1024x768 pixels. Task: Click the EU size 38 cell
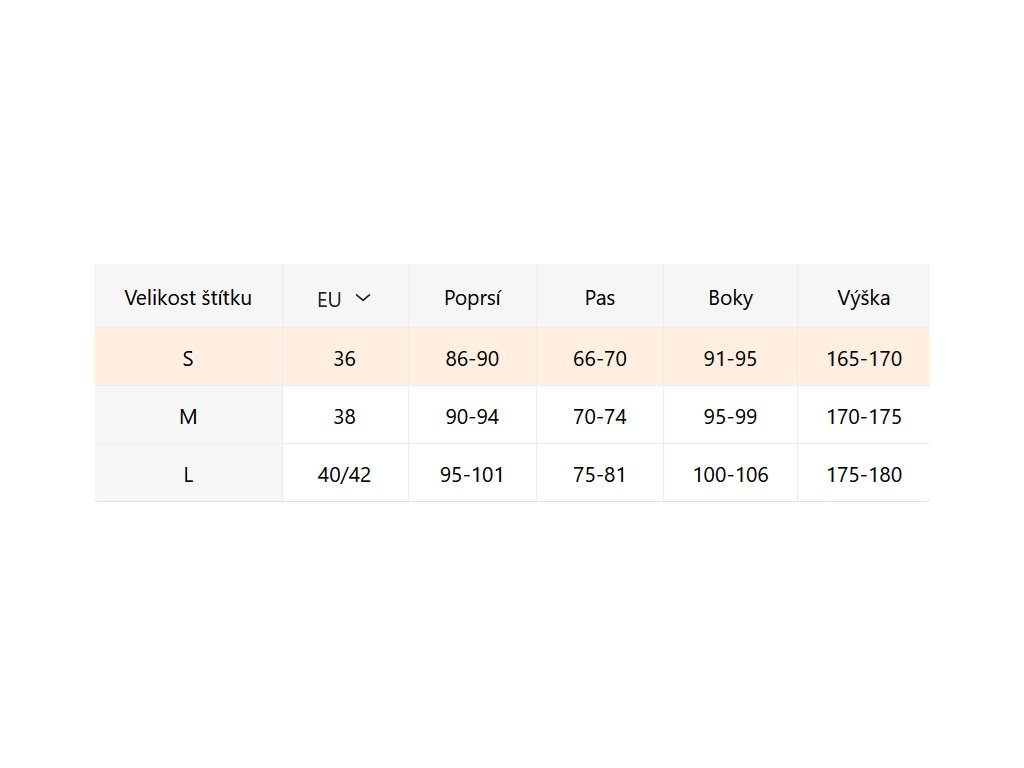pos(344,416)
